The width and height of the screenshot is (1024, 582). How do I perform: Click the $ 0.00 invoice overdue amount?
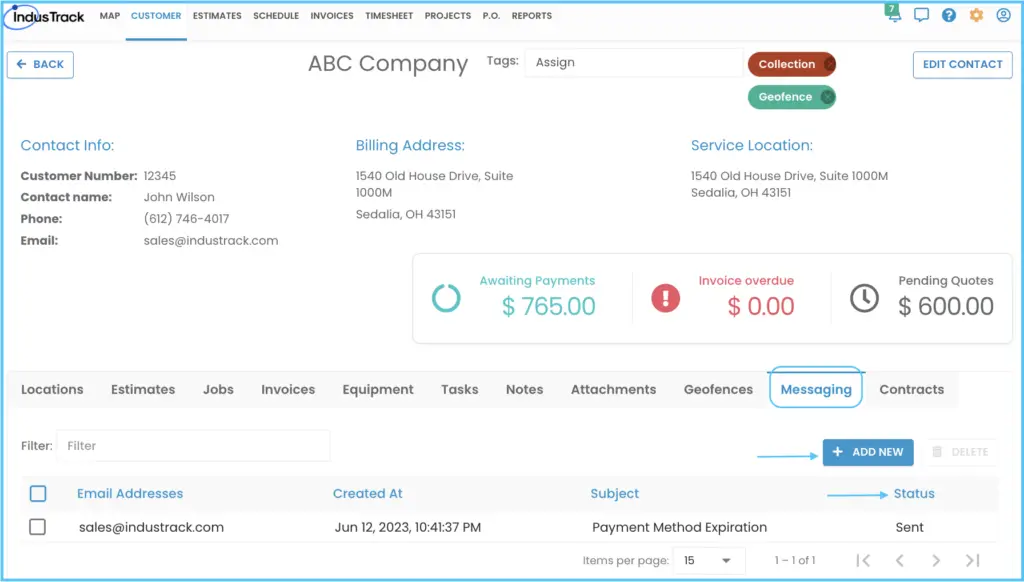coord(761,306)
